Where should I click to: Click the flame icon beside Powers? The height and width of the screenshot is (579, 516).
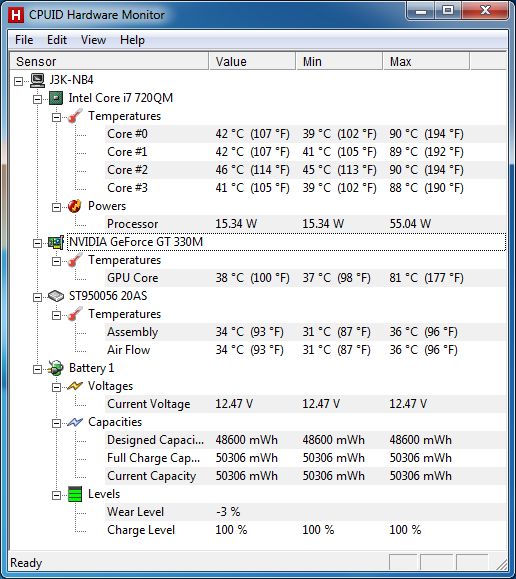75,206
